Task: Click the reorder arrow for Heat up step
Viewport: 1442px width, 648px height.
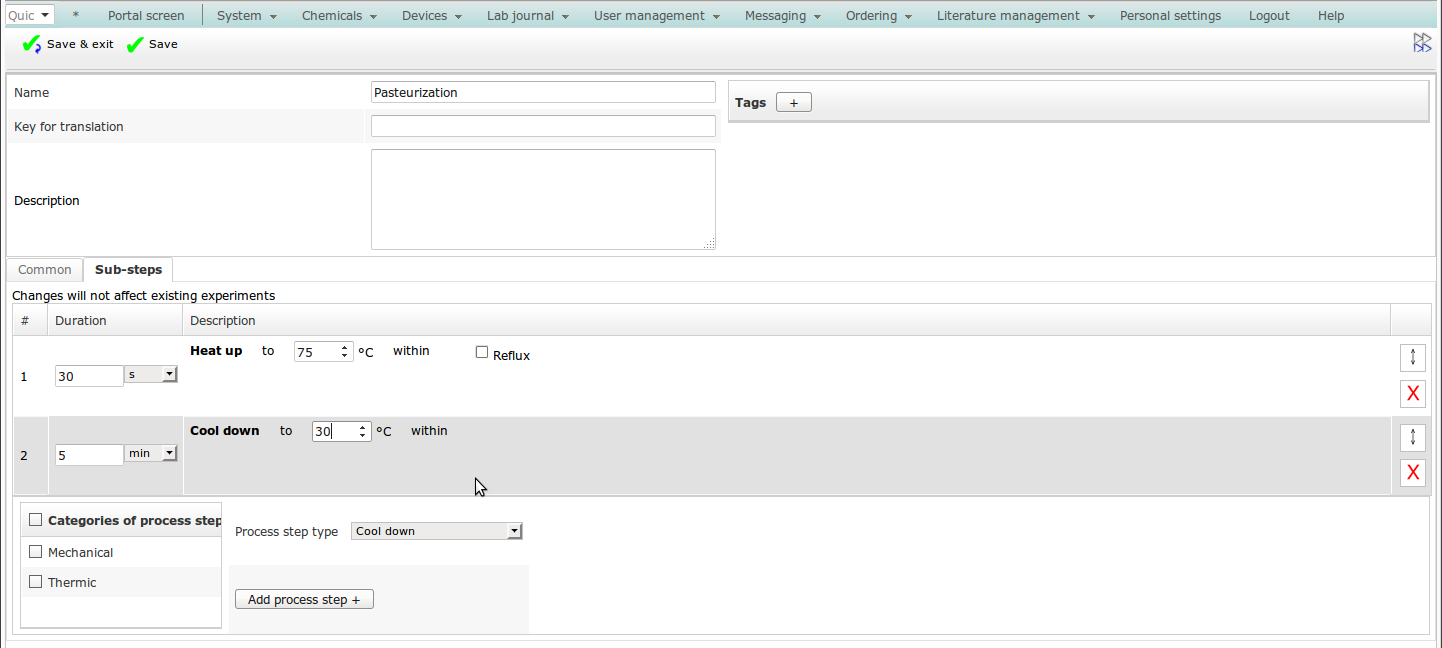Action: tap(1412, 357)
